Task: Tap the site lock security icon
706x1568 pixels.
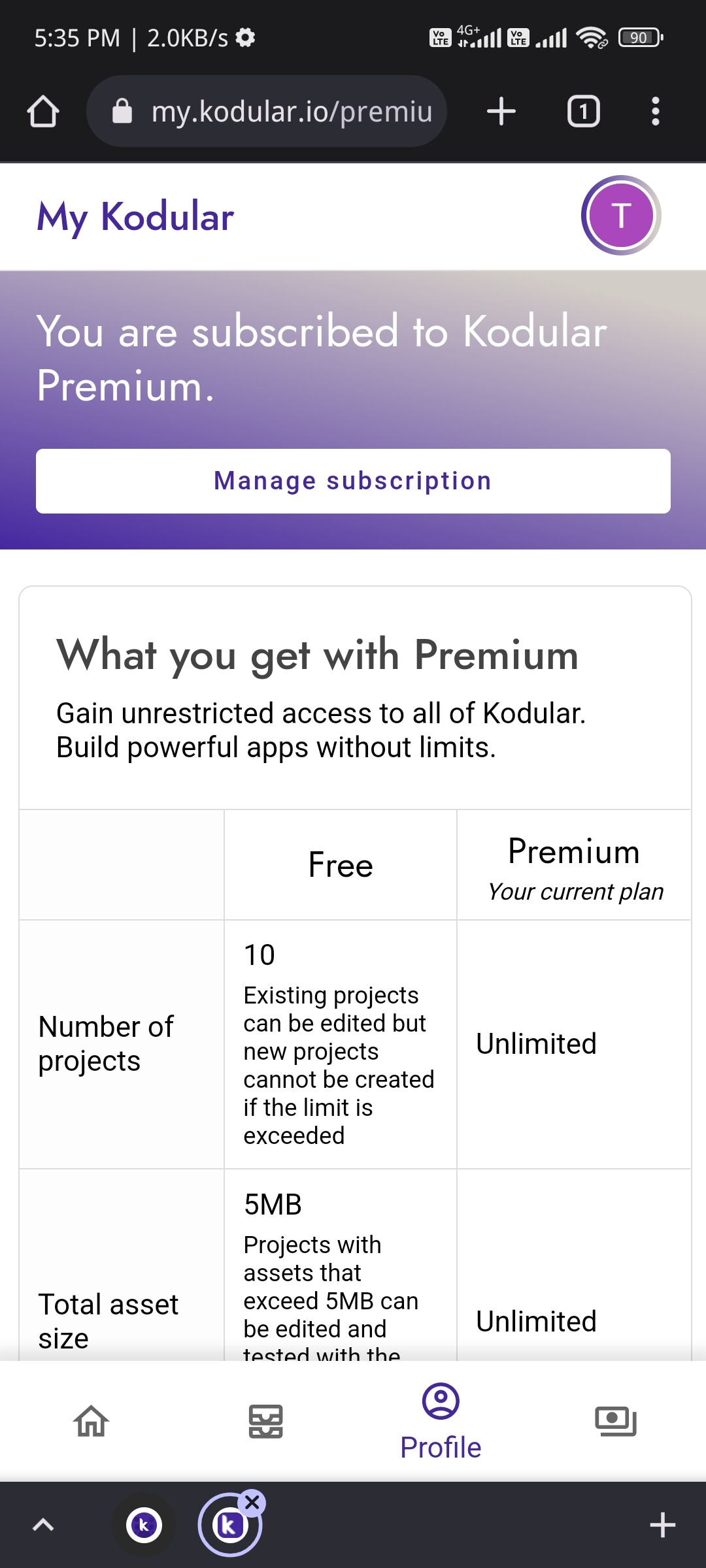Action: (x=122, y=111)
